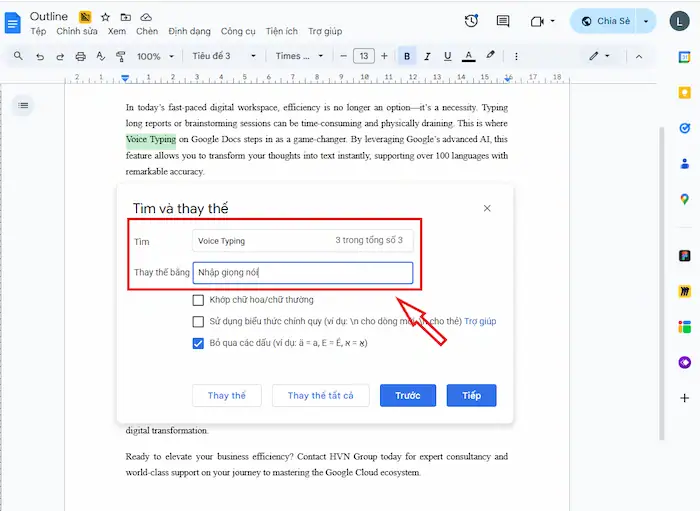Click the Print icon in the toolbar
The height and width of the screenshot is (511, 700).
[79, 56]
